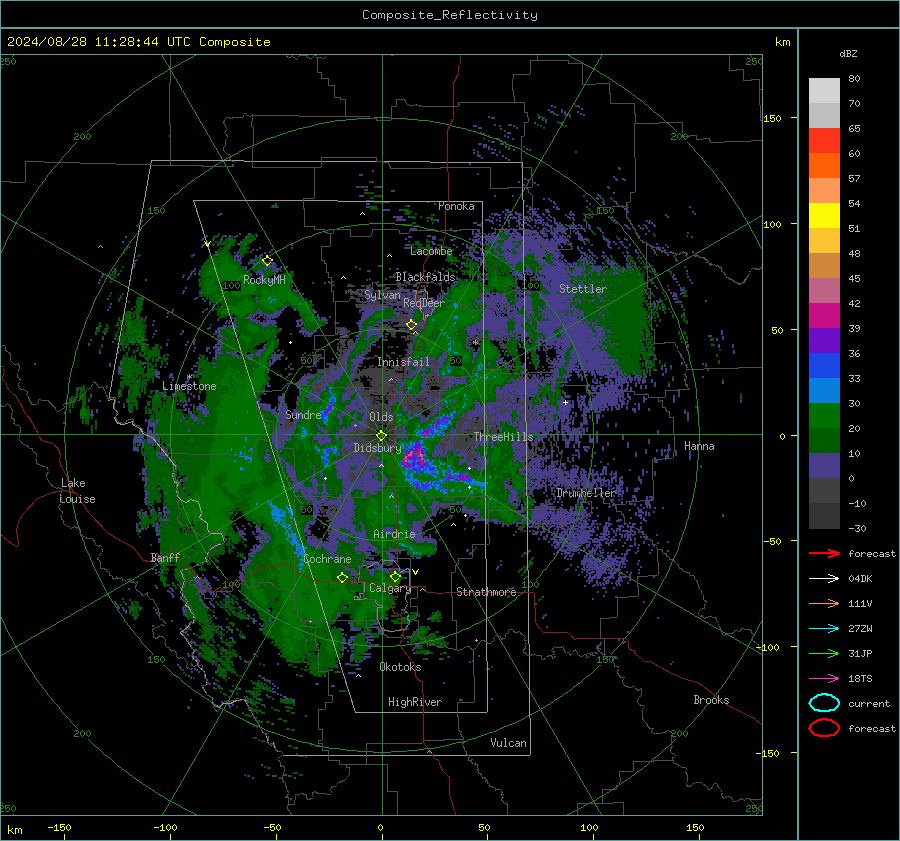Click the Didsbury city label

click(377, 448)
